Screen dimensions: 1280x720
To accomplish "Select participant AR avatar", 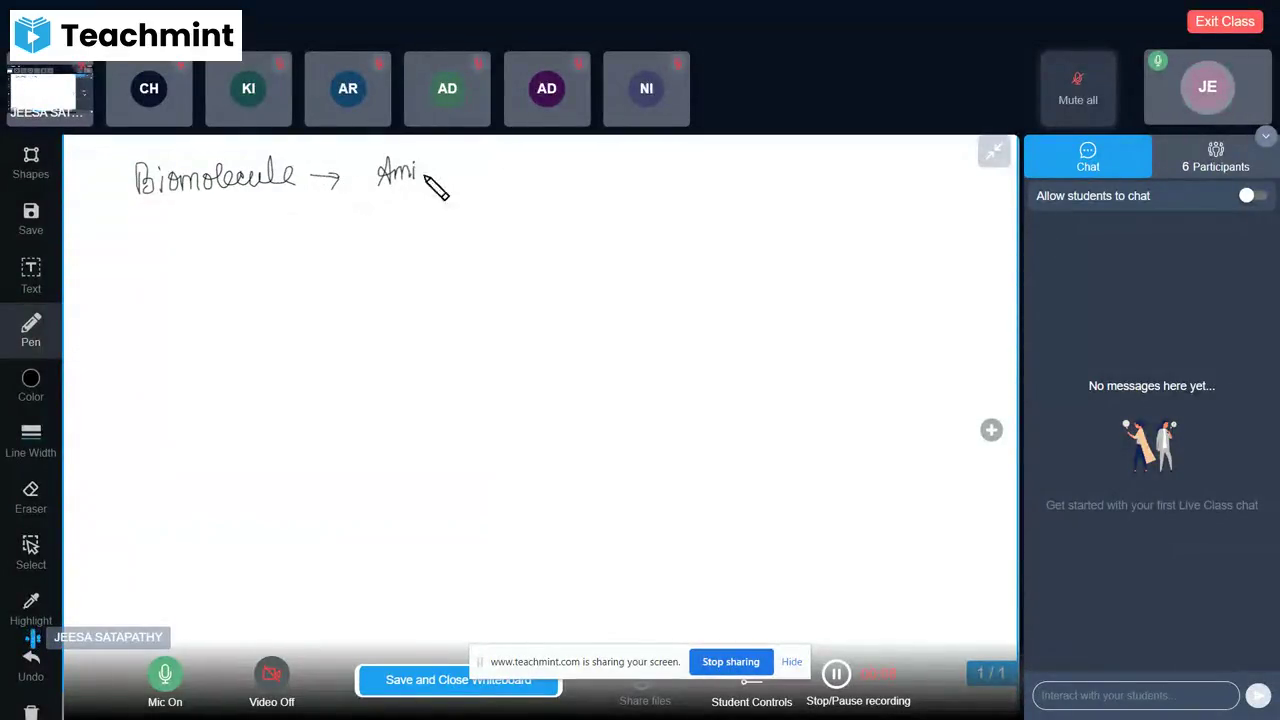I will click(x=348, y=89).
